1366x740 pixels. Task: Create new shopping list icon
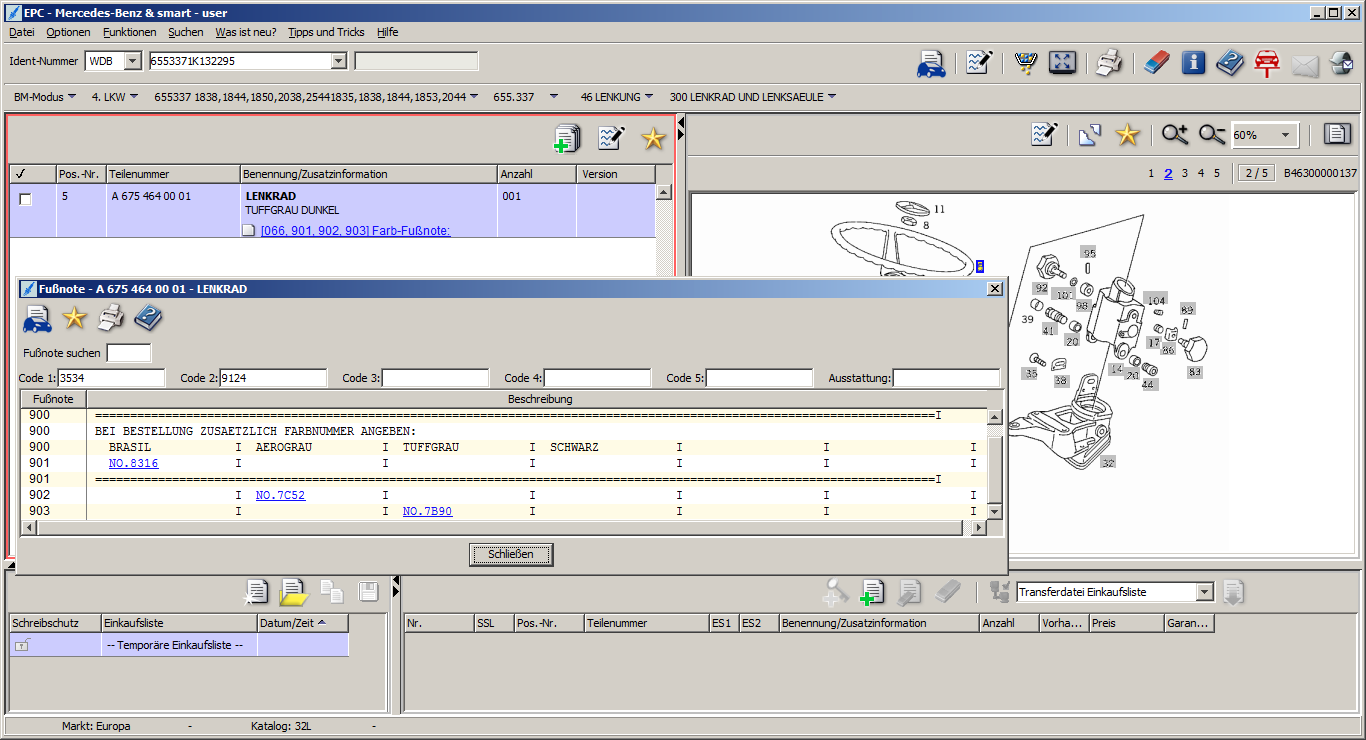[257, 592]
